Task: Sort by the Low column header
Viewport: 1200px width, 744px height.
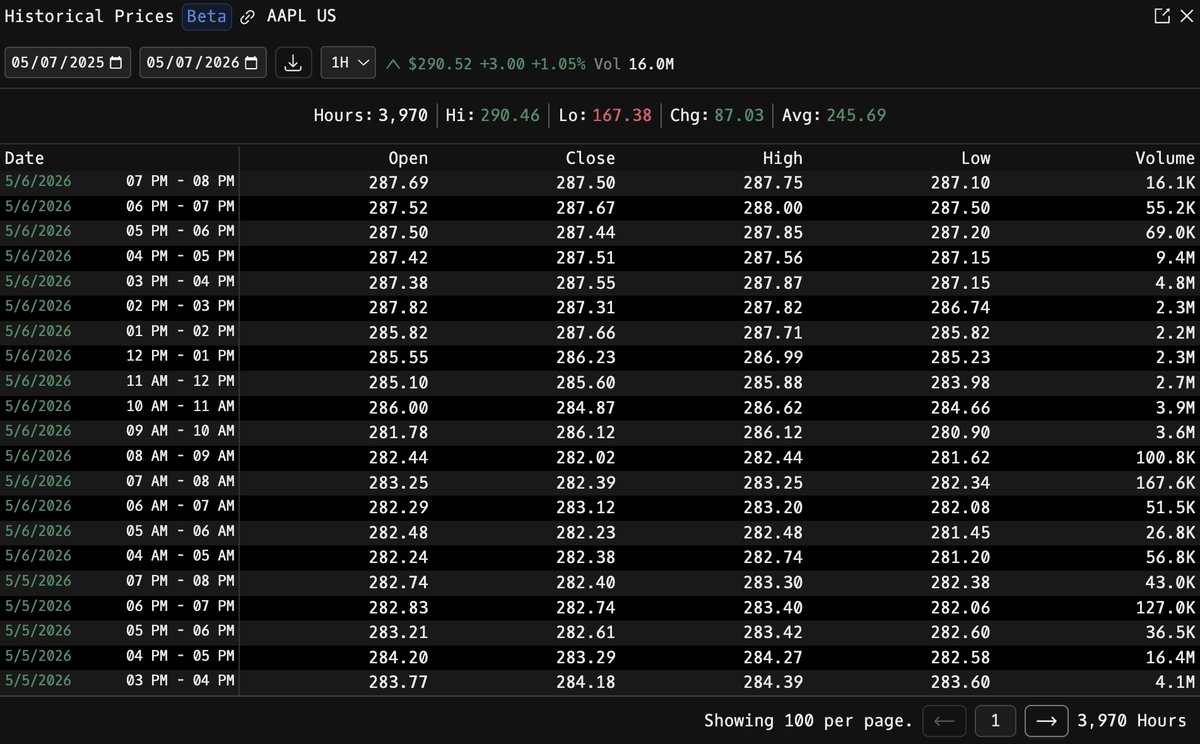Action: point(976,158)
